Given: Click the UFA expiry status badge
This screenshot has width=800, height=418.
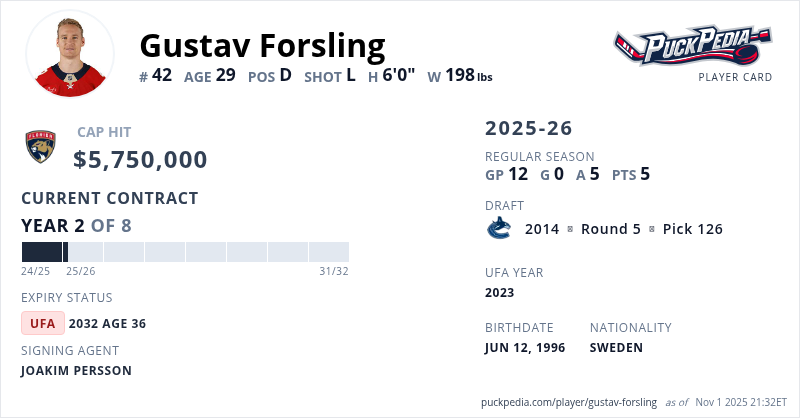Looking at the screenshot, I should pyautogui.click(x=43, y=323).
